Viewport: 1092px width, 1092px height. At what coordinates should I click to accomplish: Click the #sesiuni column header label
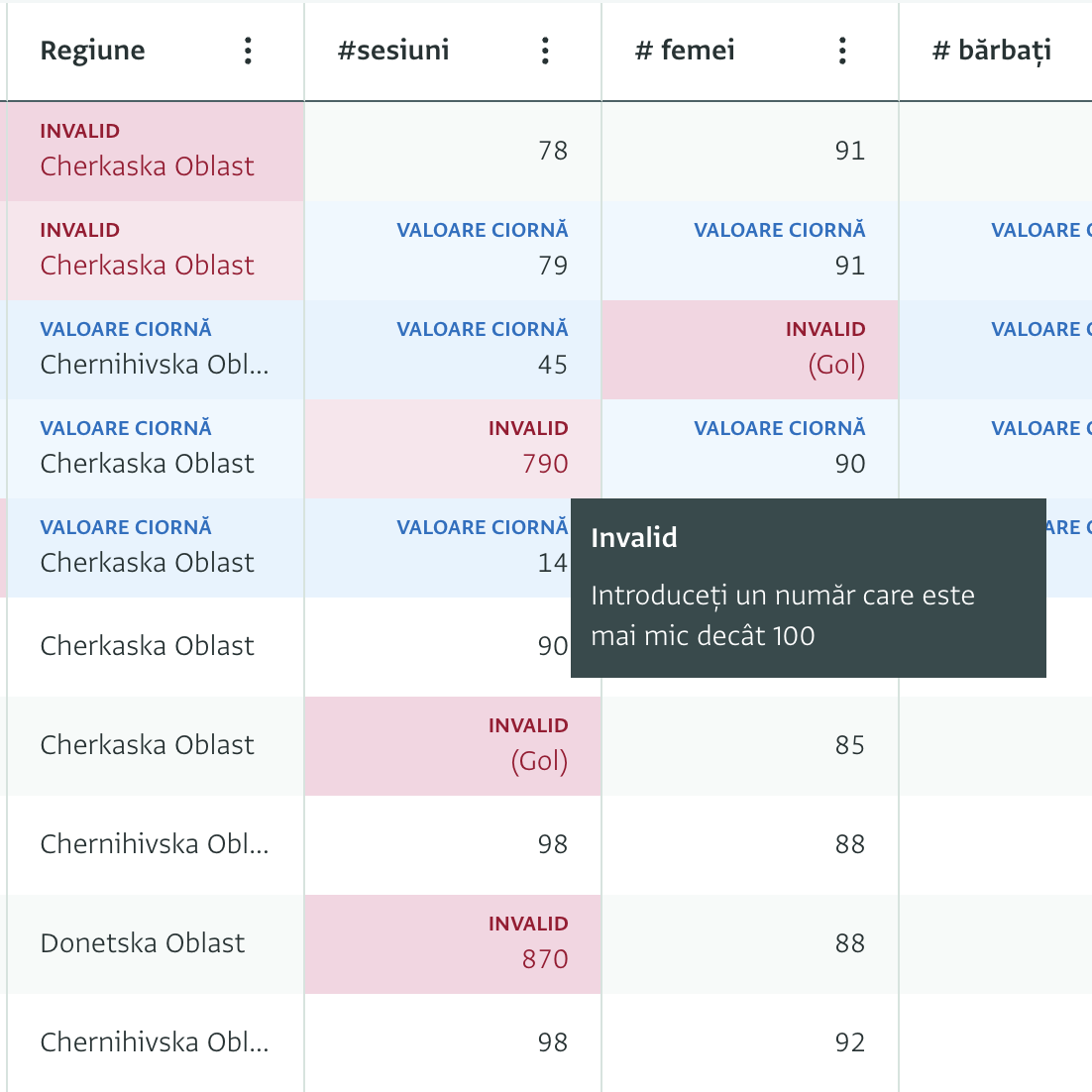tap(393, 51)
